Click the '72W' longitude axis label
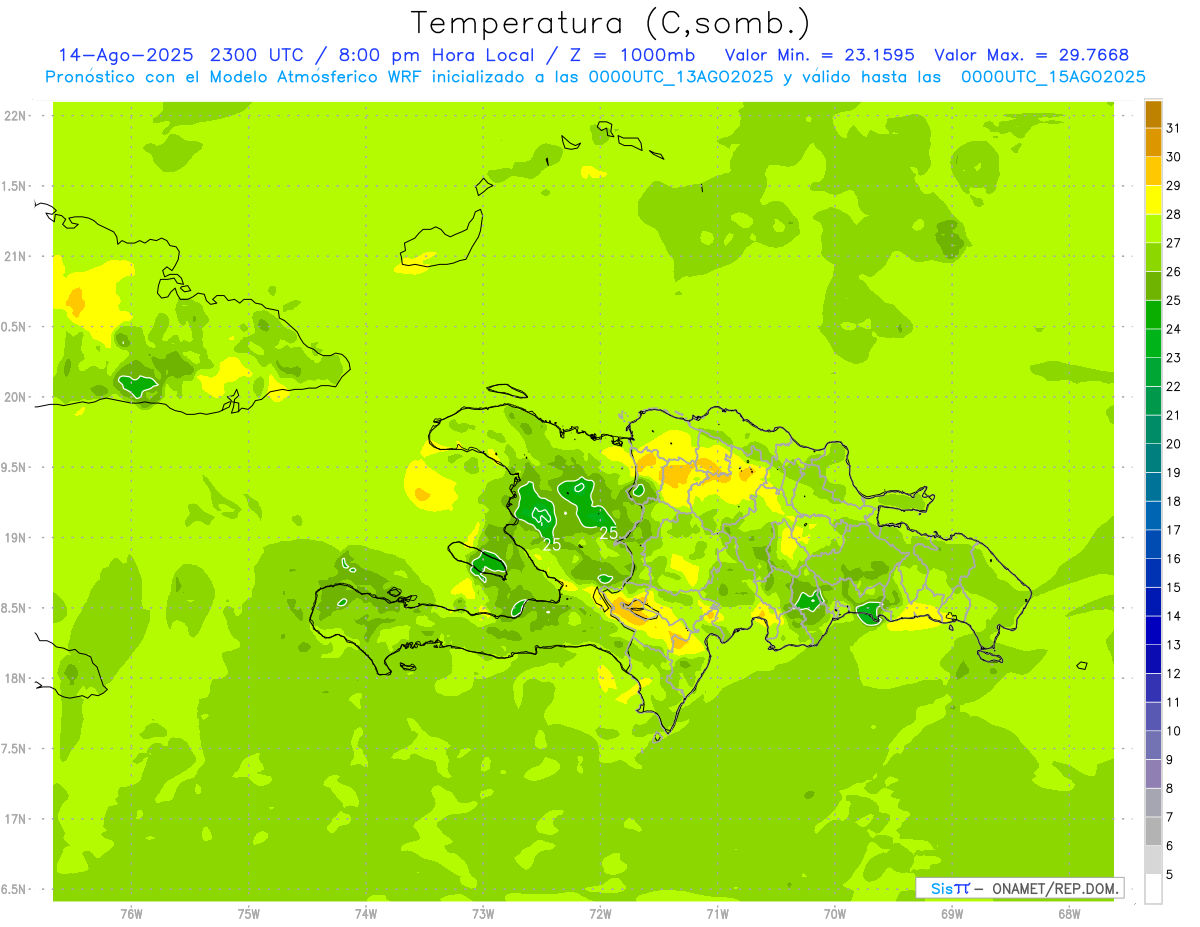 [x=600, y=914]
